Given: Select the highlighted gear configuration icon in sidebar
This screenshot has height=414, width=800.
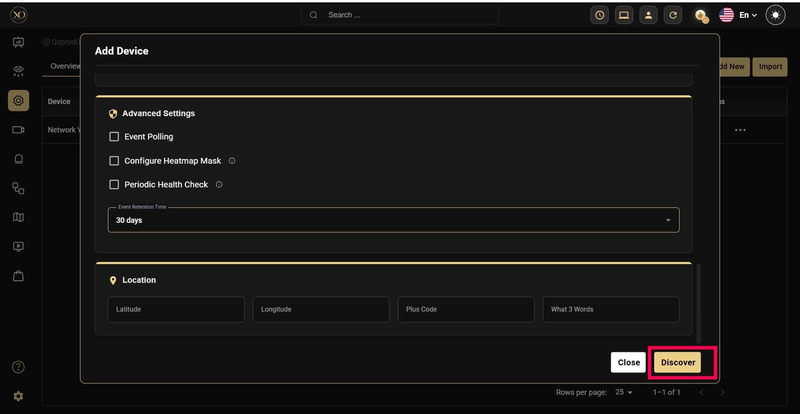Looking at the screenshot, I should [x=18, y=101].
